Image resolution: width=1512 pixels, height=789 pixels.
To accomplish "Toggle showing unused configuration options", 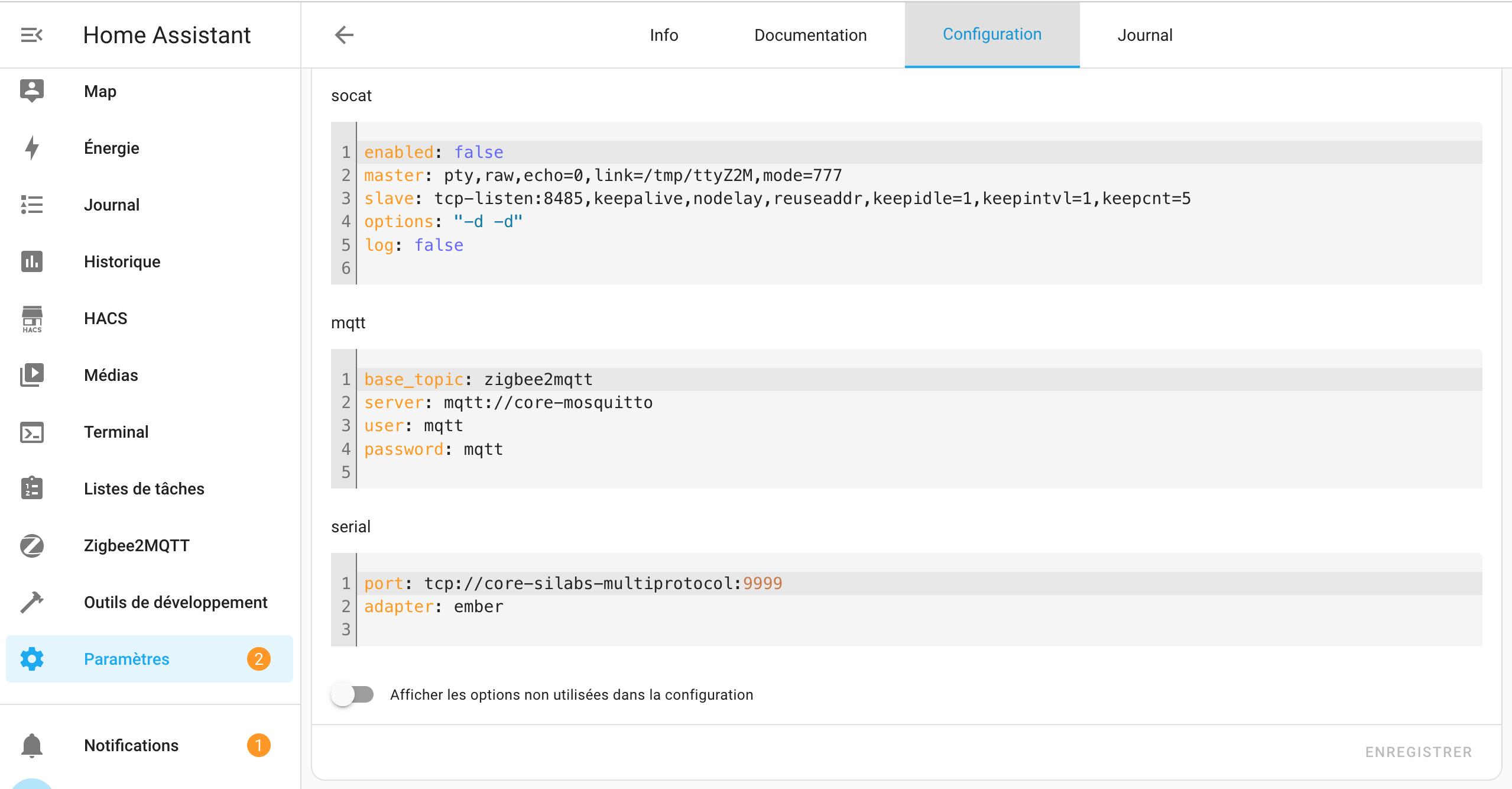I will [x=353, y=694].
